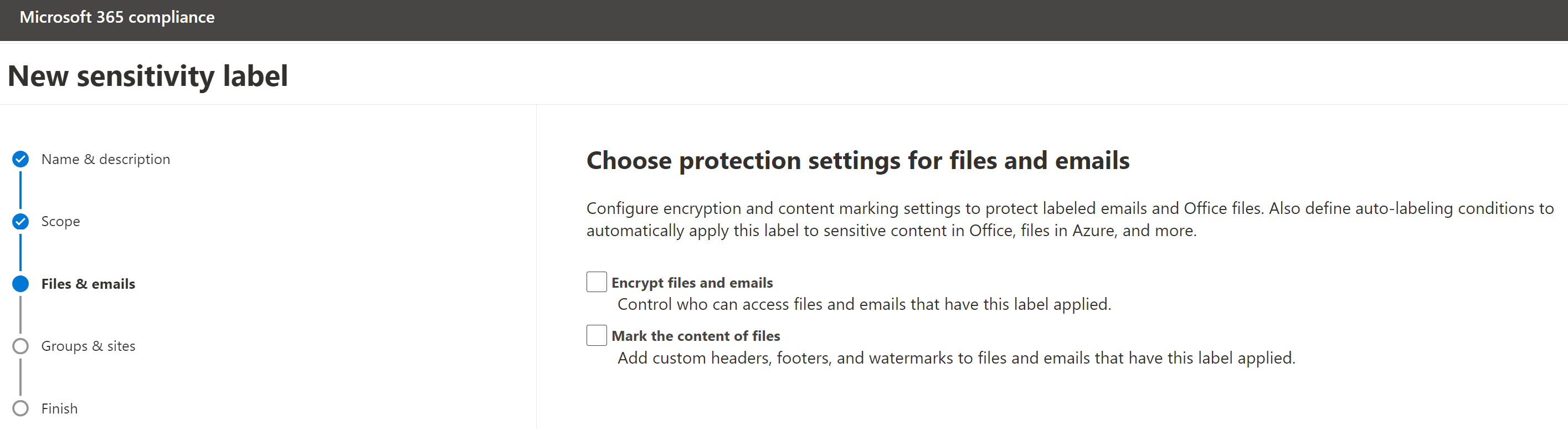The height and width of the screenshot is (429, 1568).
Task: Enable Encrypt files and emails checkbox
Action: [597, 282]
